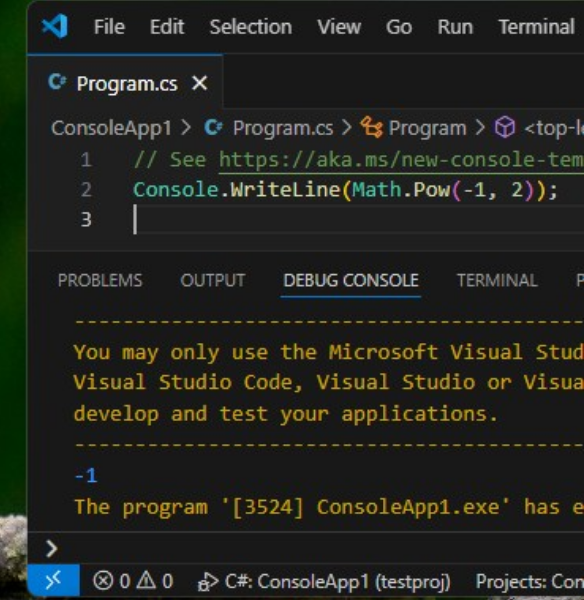Screen dimensions: 584x600
Task: Click ConsoleApp1 in the breadcrumb
Action: pos(111,128)
